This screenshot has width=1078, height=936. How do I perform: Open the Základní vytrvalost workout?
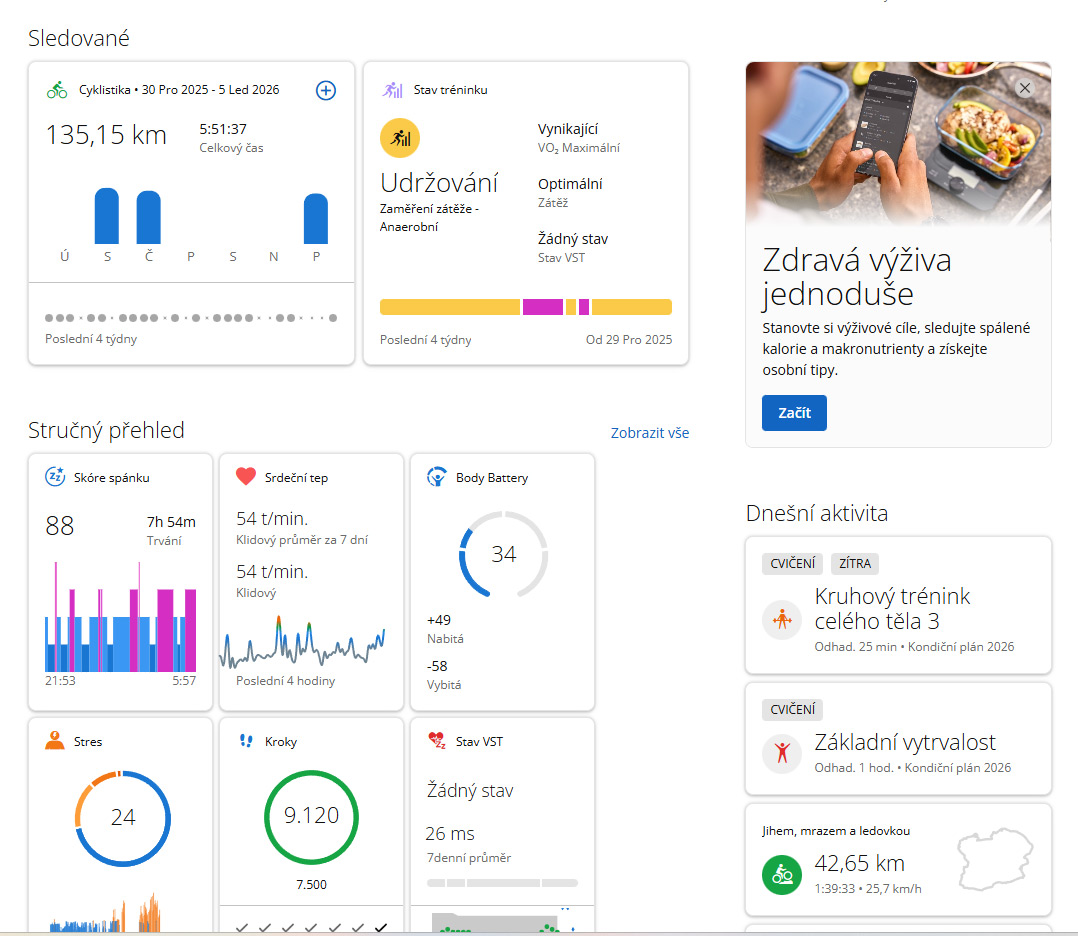coord(905,743)
